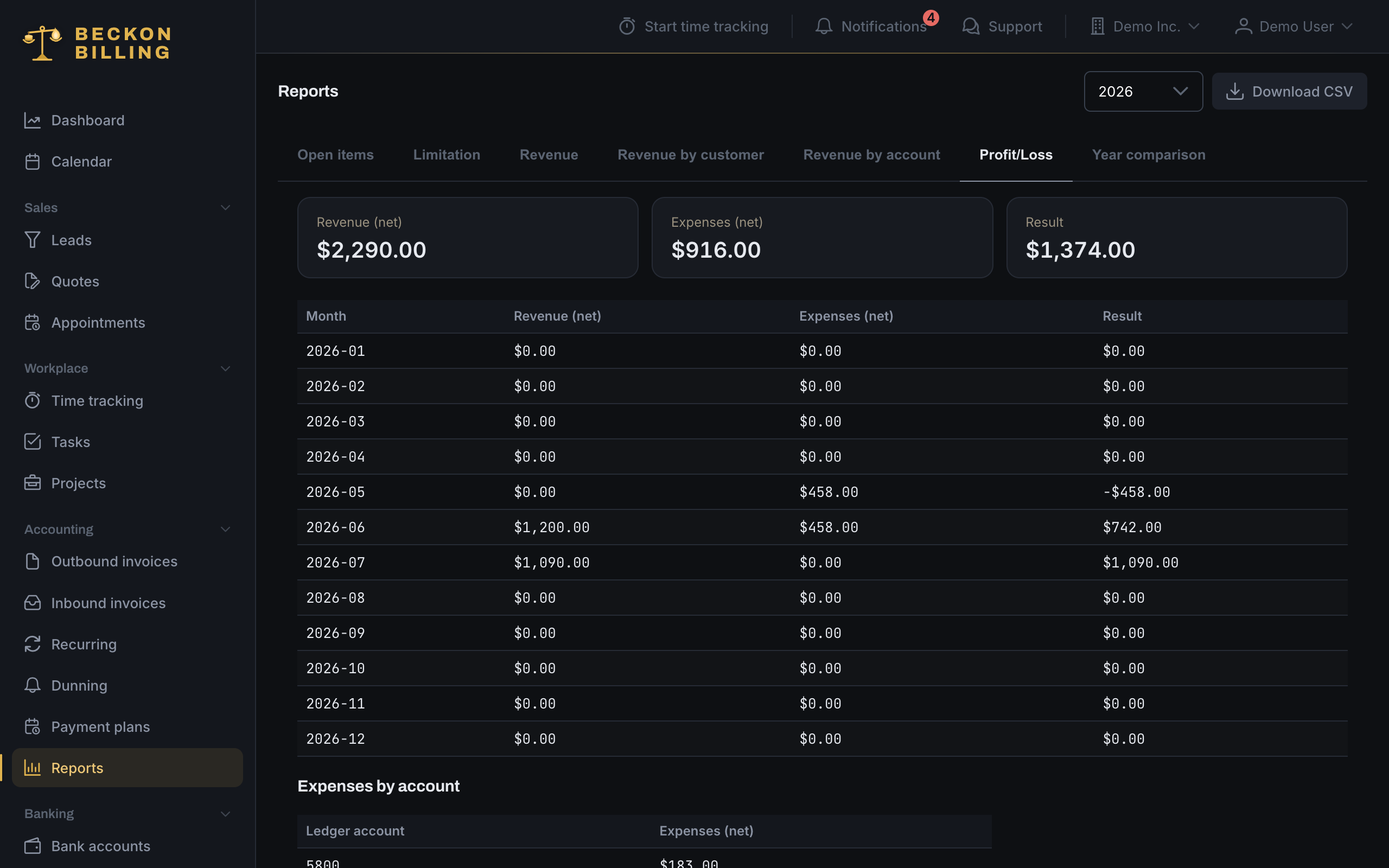Select the Tasks checkmark icon
This screenshot has width=1389, height=868.
(x=32, y=442)
